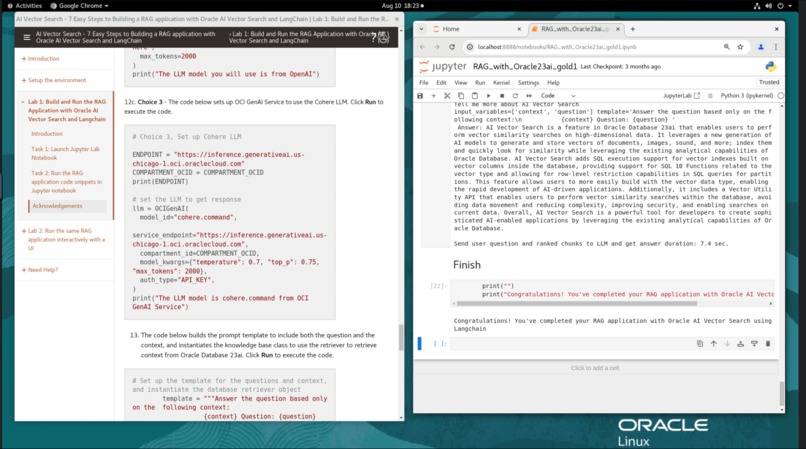Screen dimensions: 806x449
Task: Open Task 1: Launch Jupyter Lab Notebook link
Action: 65,153
